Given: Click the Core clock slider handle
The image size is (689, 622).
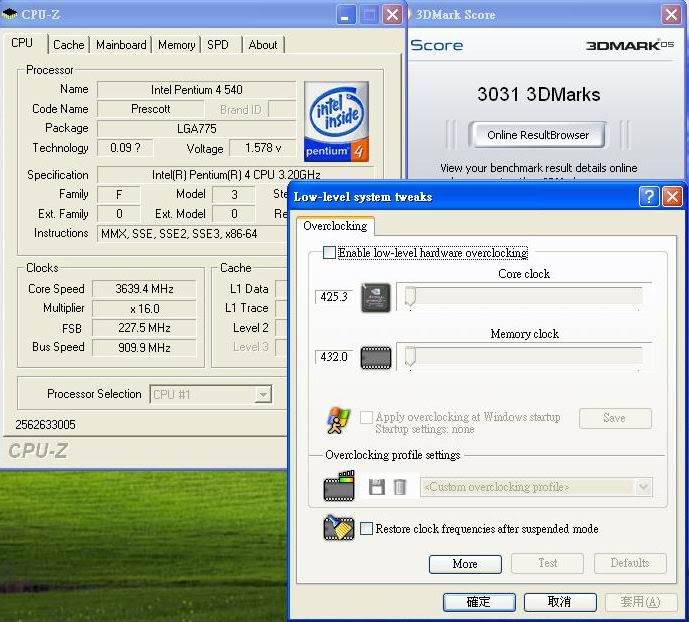Looking at the screenshot, I should tap(410, 297).
